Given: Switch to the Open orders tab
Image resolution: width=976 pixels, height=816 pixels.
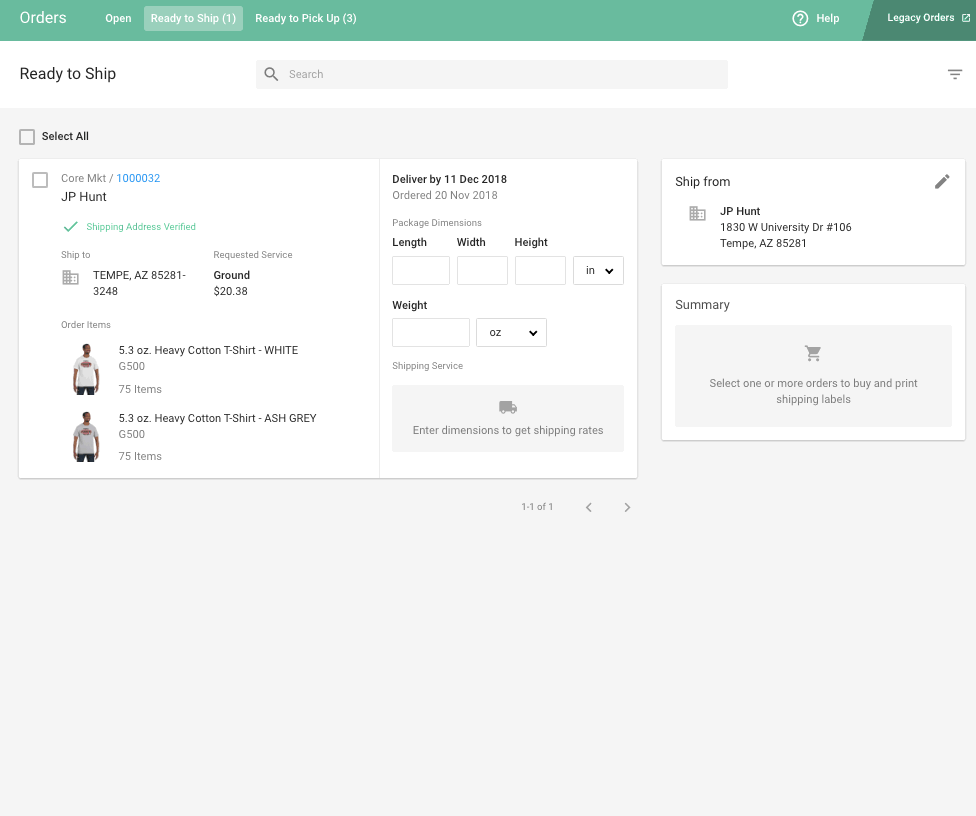Looking at the screenshot, I should (x=118, y=18).
